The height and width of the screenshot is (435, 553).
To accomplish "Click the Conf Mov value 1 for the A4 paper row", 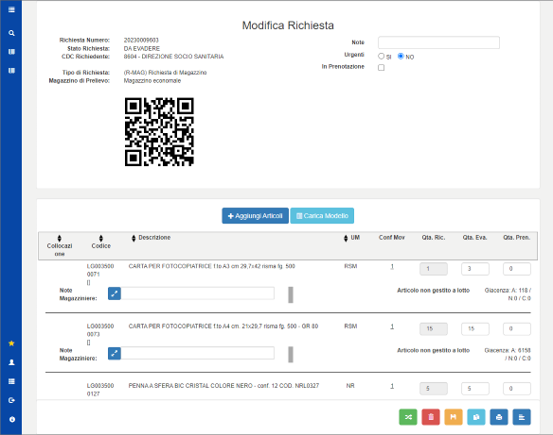I will coord(392,327).
